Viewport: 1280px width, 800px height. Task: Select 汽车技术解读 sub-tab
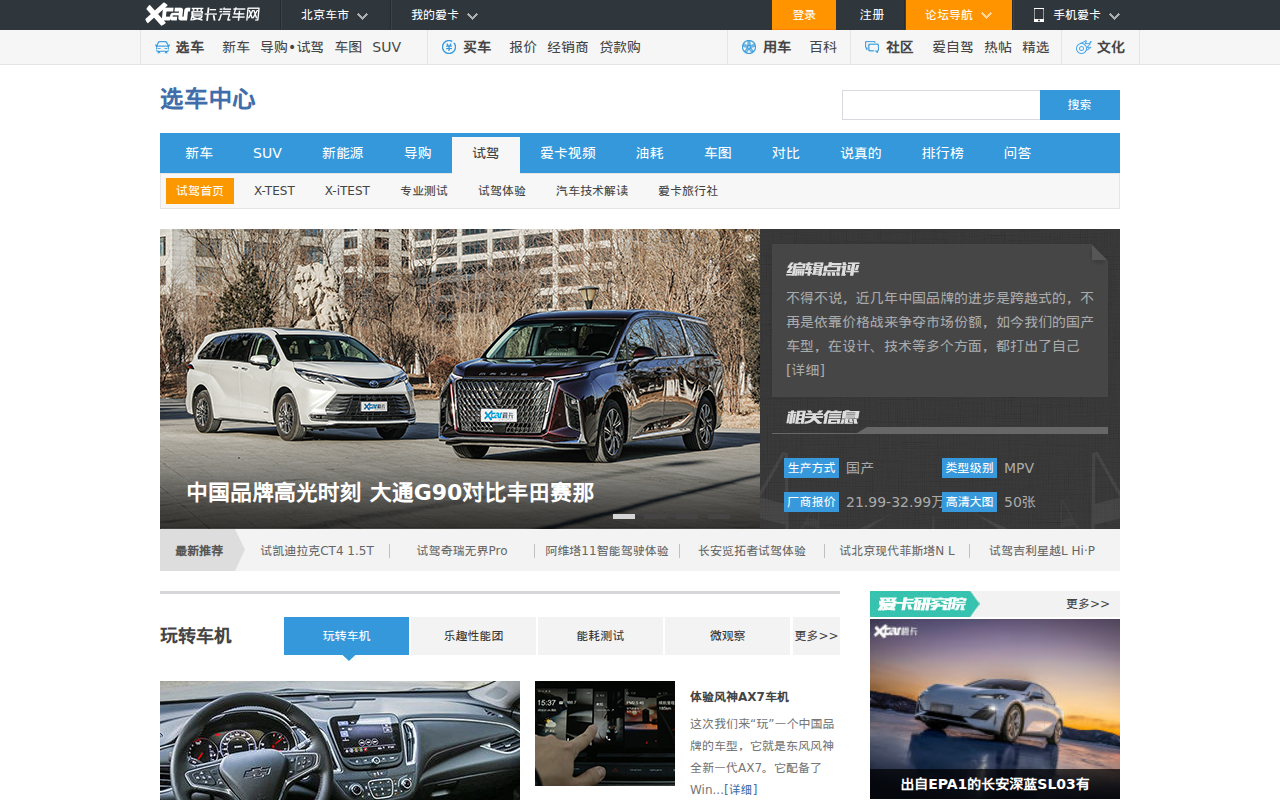[592, 191]
